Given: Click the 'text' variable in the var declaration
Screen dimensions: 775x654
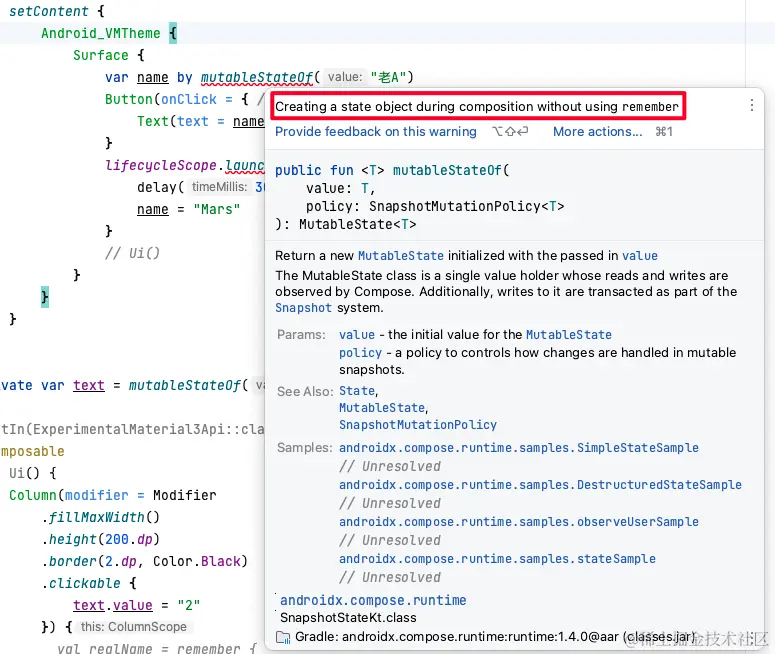Looking at the screenshot, I should 89,385.
